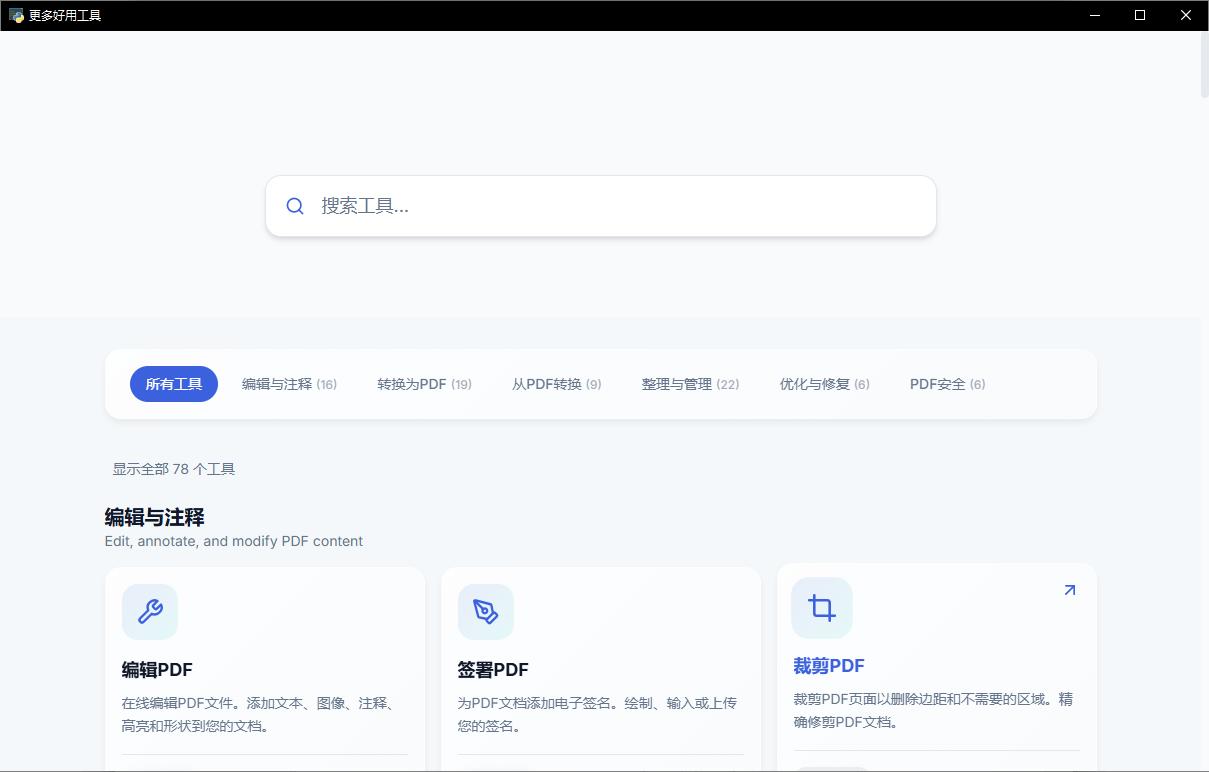Screen dimensions: 1209x772
Task: Open the 签署PDF tool card
Action: (600, 670)
